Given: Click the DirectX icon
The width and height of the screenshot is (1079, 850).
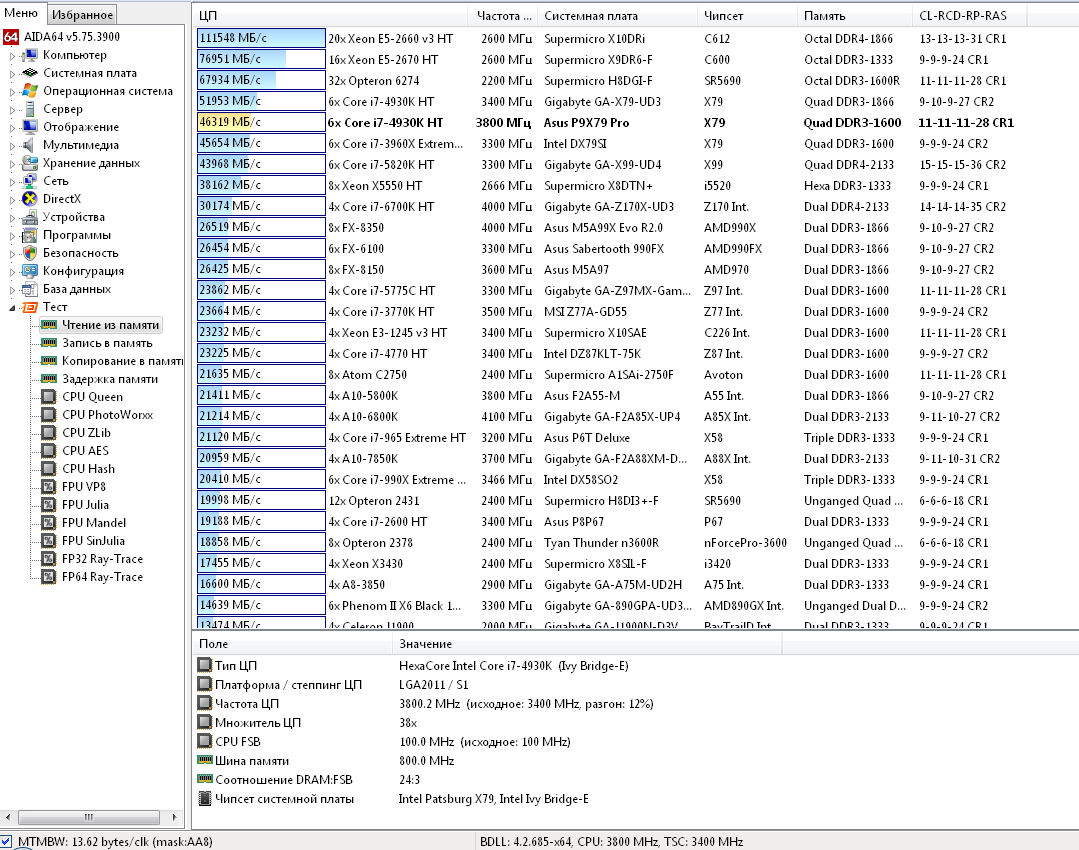Looking at the screenshot, I should (30, 199).
